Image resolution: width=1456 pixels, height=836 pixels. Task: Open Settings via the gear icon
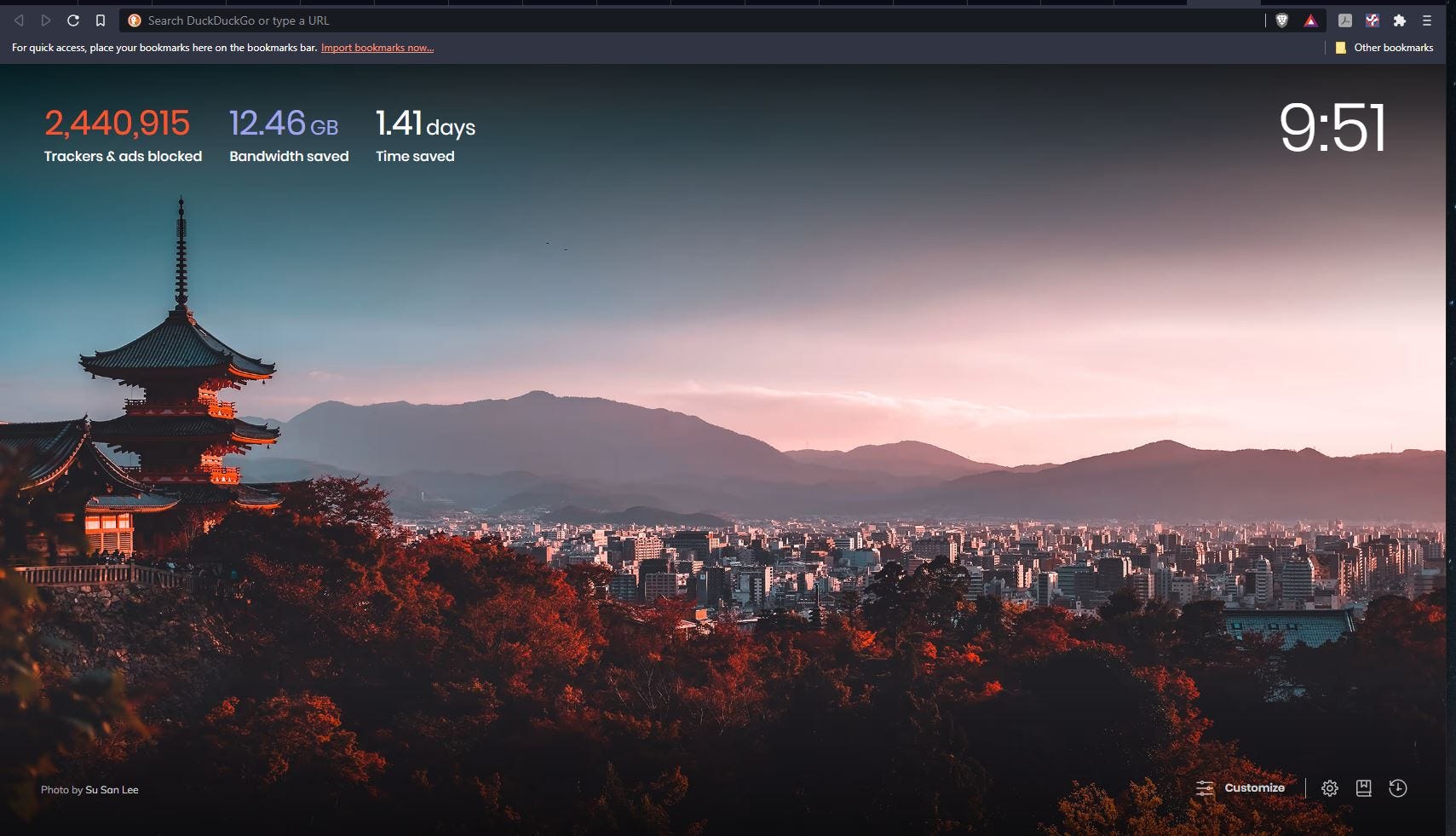tap(1330, 788)
